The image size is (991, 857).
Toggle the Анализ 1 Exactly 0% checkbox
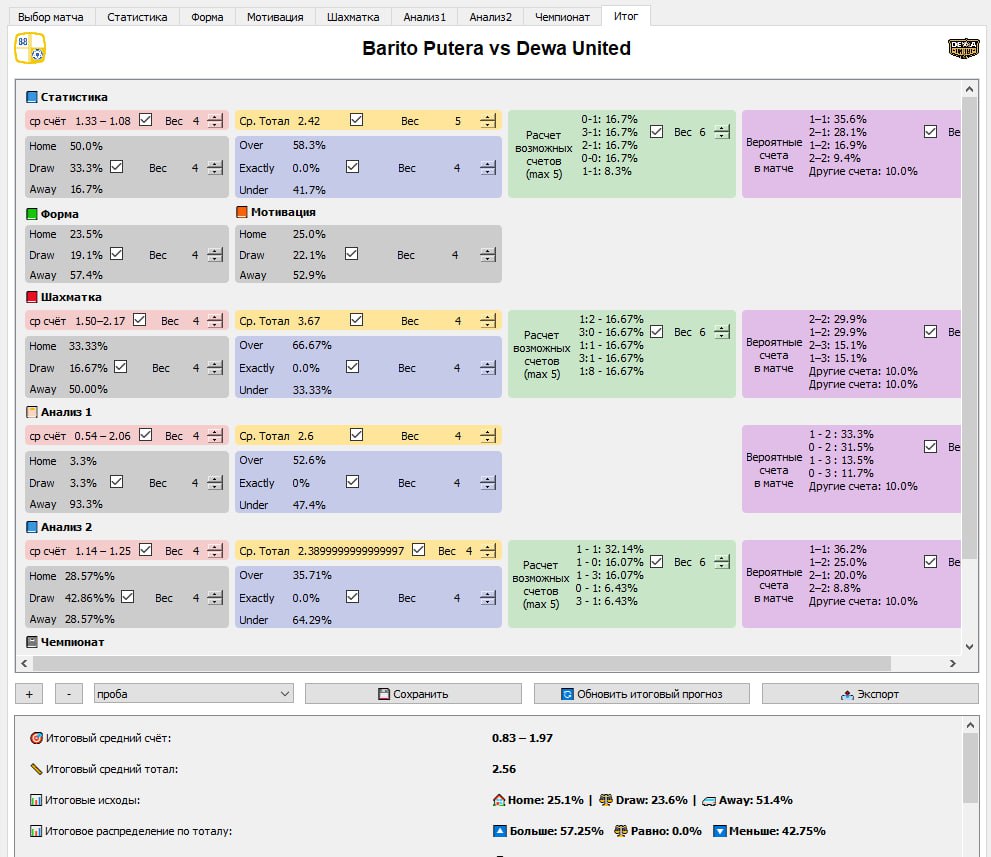click(353, 481)
